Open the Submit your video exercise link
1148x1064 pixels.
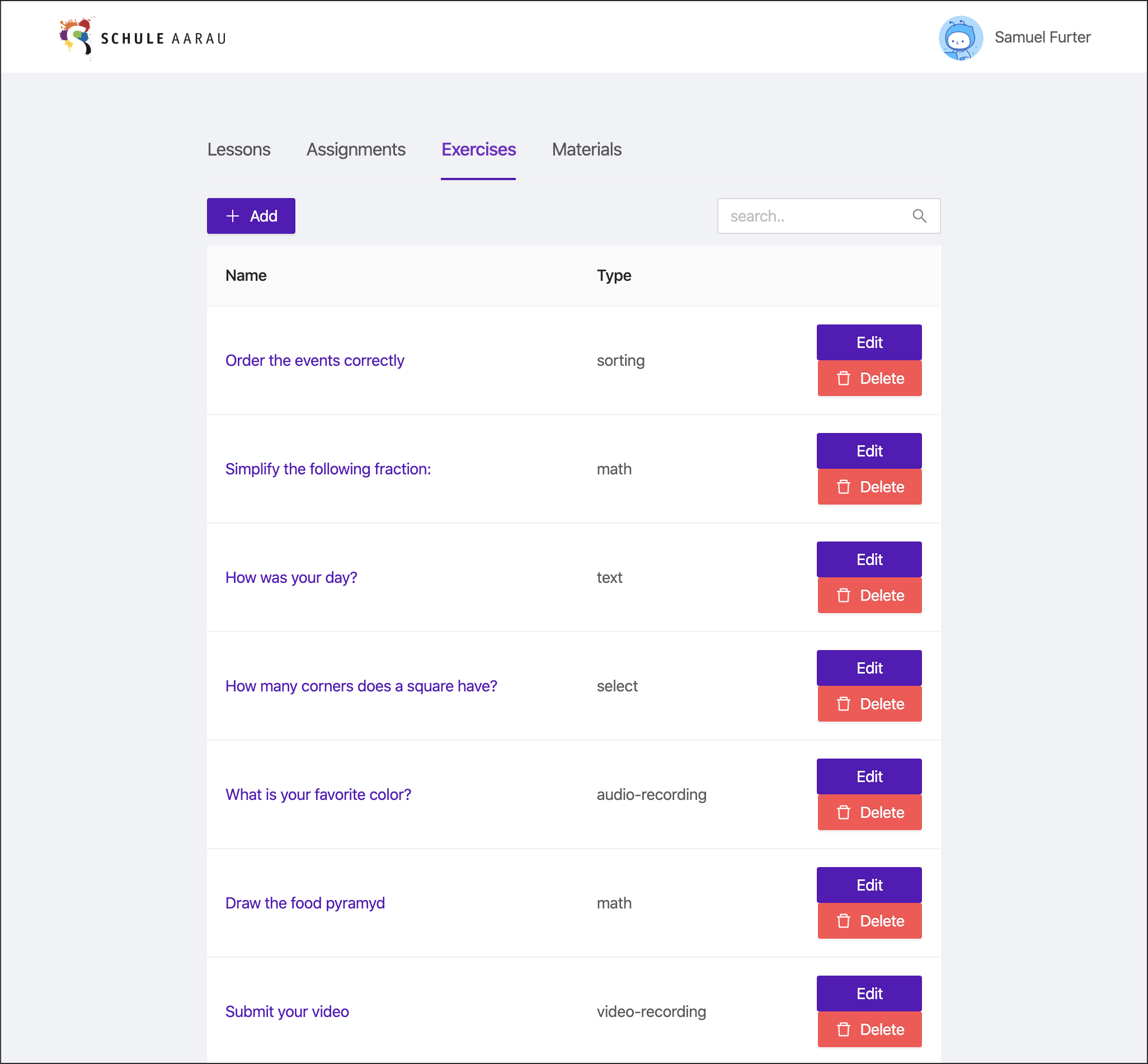click(288, 1011)
